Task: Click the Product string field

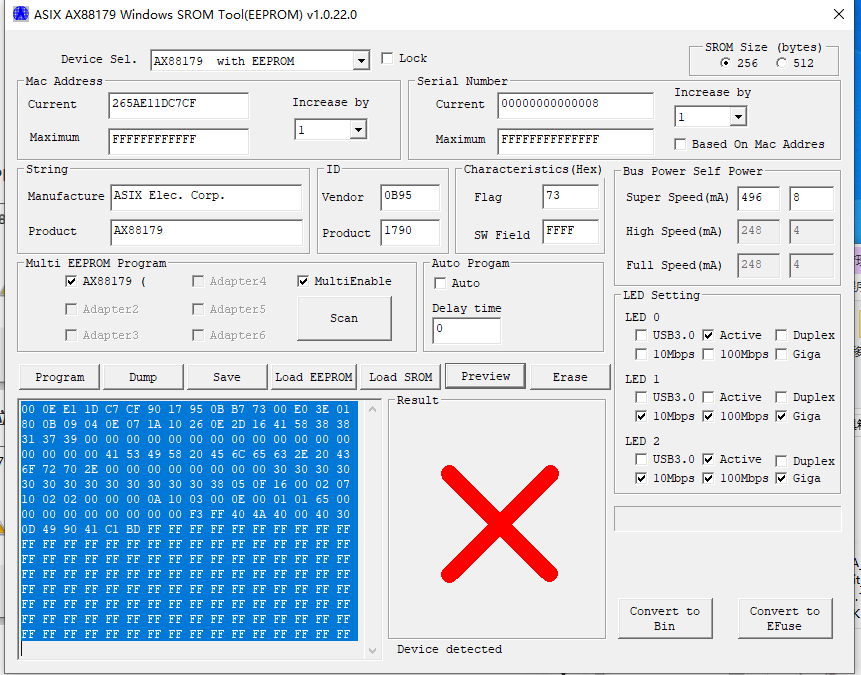Action: 206,232
